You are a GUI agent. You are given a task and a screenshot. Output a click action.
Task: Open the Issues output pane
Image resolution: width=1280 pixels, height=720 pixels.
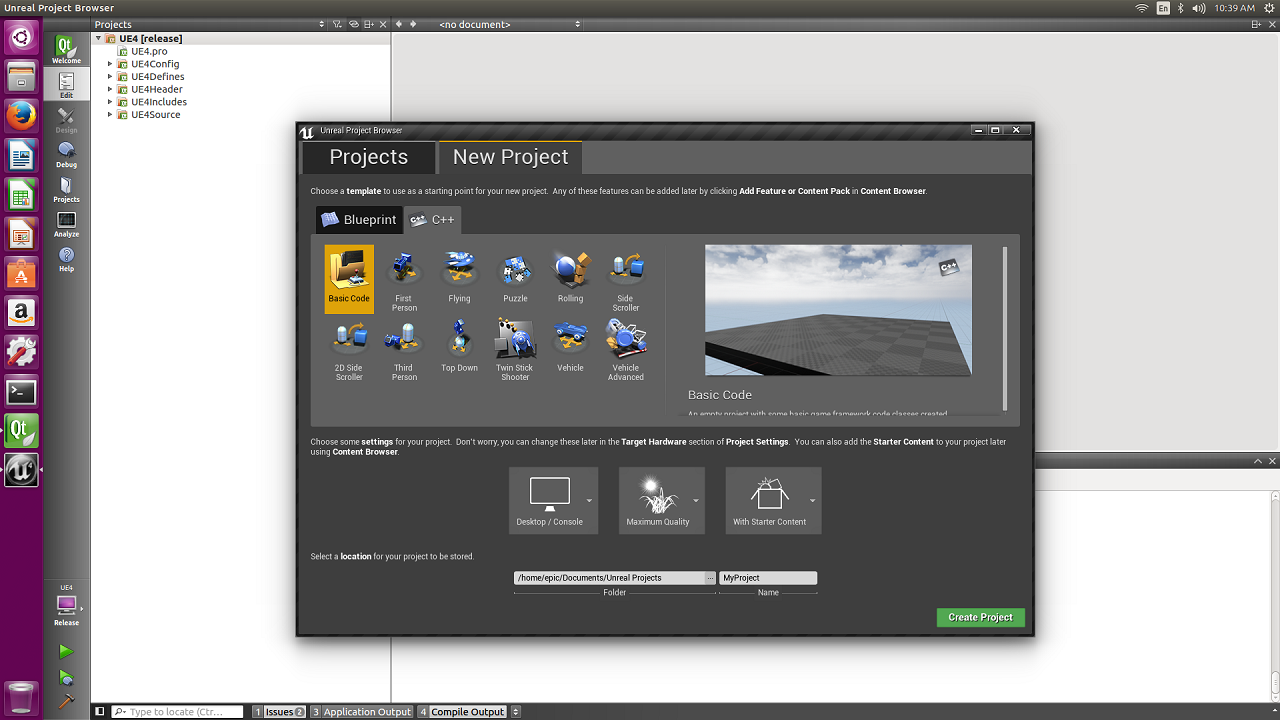[x=279, y=712]
